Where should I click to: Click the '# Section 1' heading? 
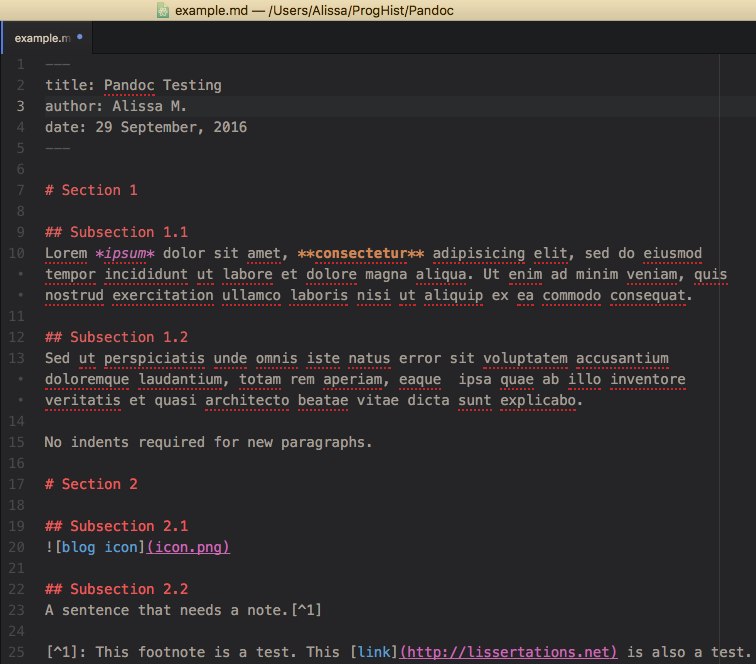point(91,190)
